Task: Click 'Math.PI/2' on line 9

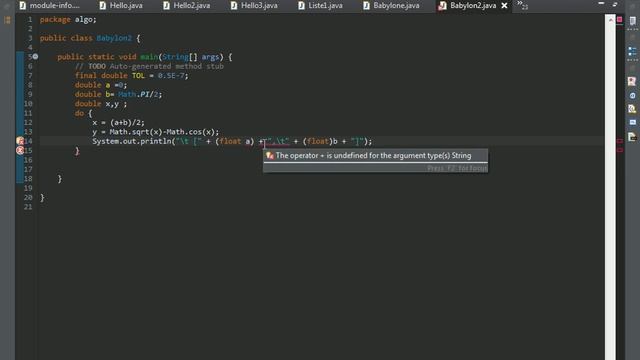Action: 140,94
